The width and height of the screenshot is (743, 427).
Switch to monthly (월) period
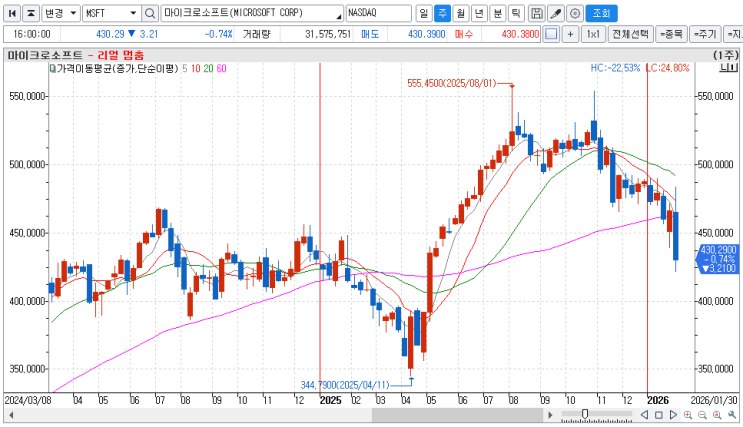(461, 13)
